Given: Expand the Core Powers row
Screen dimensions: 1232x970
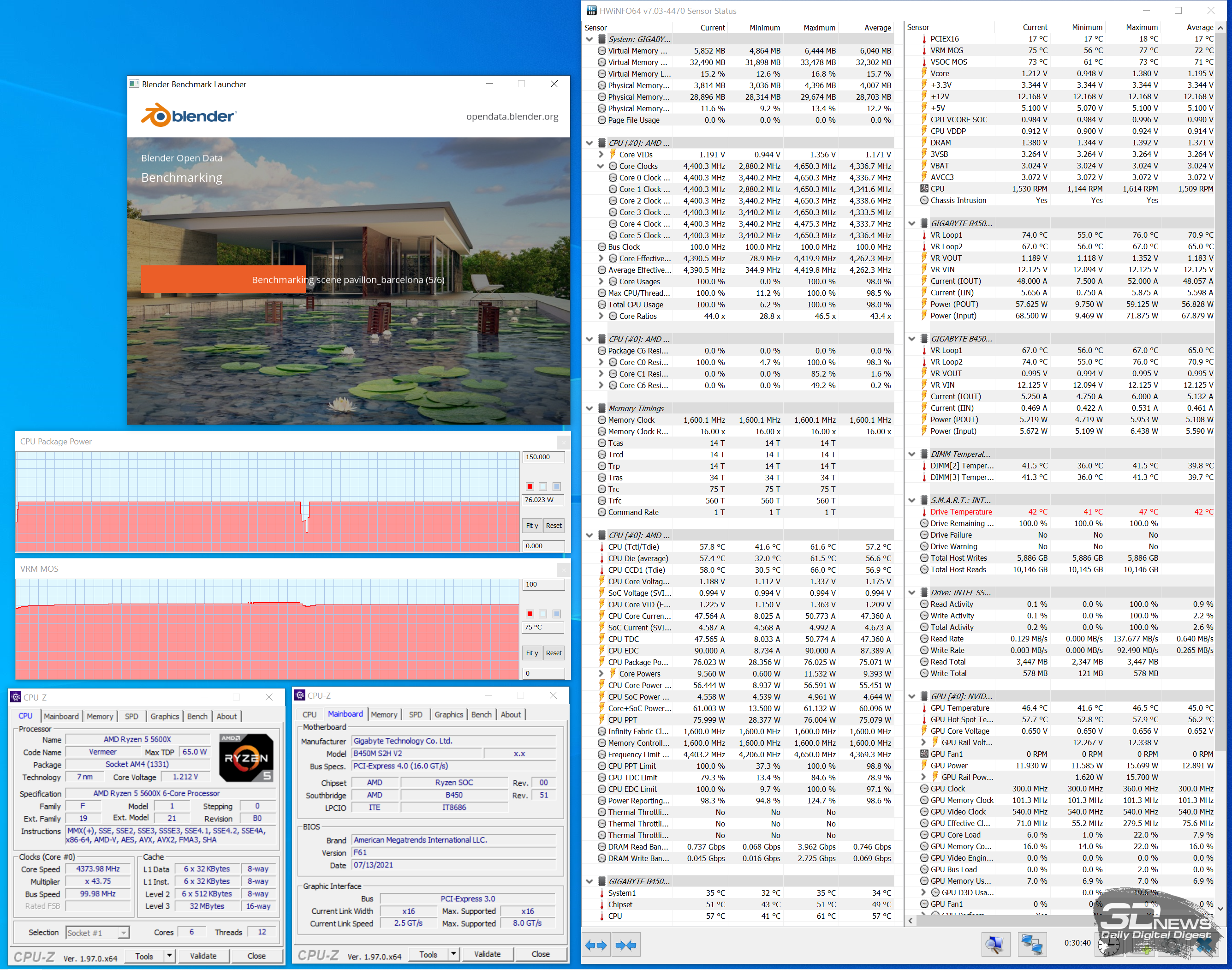Looking at the screenshot, I should click(x=601, y=674).
